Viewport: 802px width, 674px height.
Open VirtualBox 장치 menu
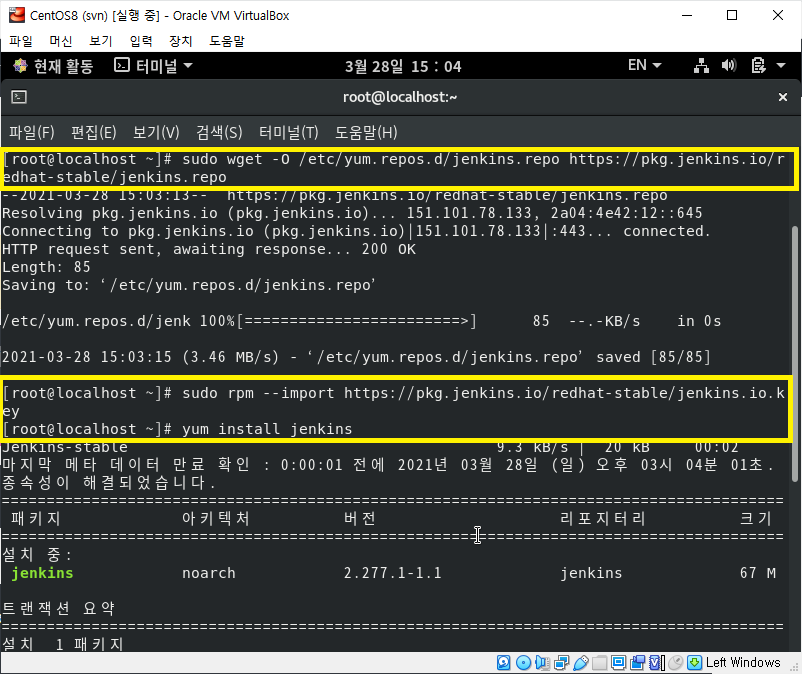coord(181,41)
